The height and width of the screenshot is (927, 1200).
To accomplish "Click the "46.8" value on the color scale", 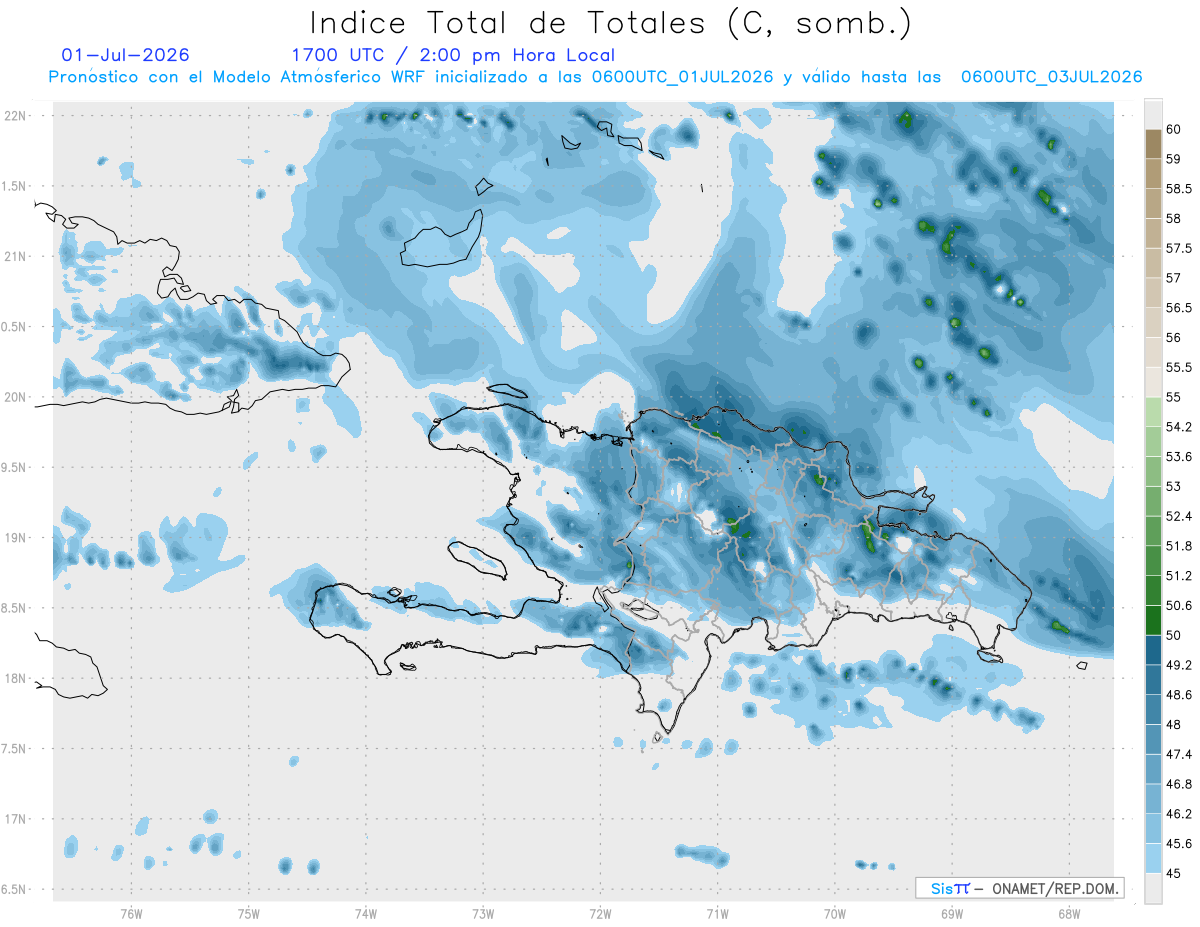I will tap(1178, 784).
